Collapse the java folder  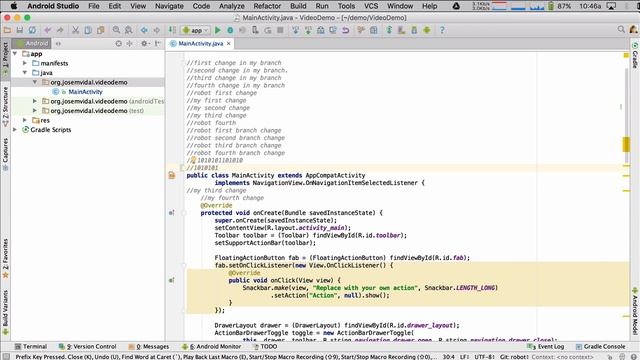coord(25,73)
